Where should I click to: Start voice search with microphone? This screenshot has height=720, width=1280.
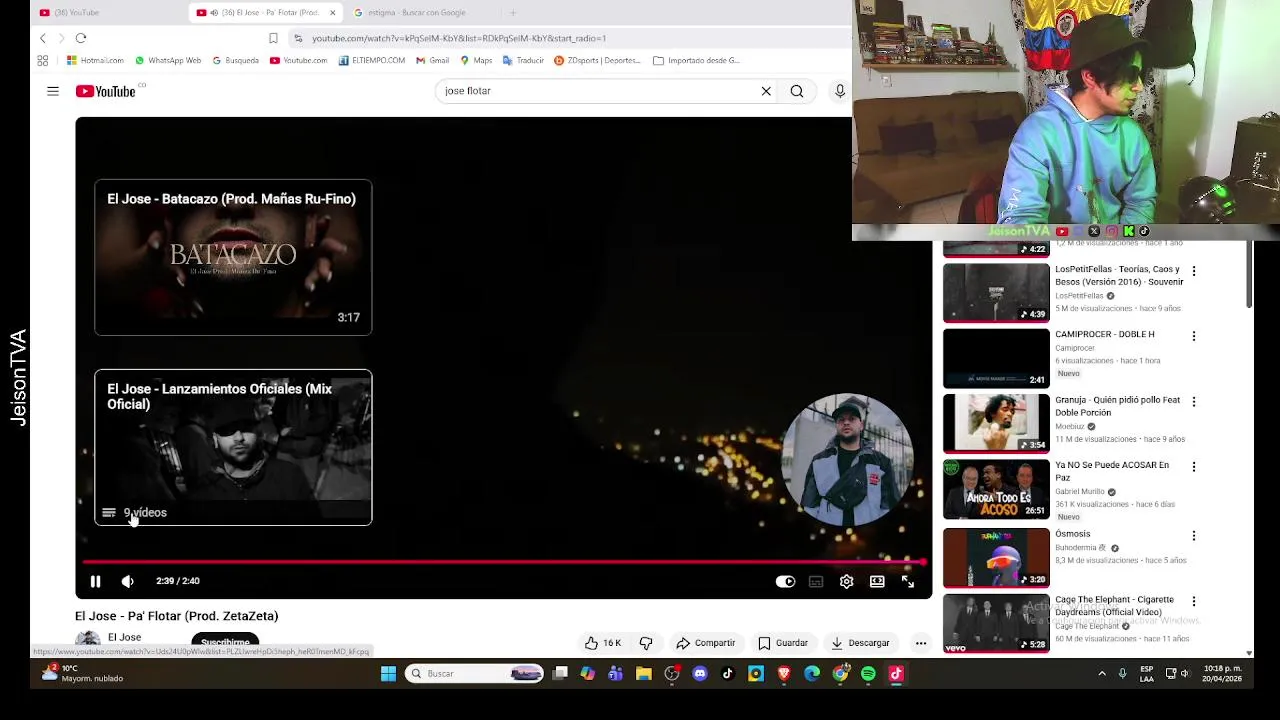point(839,91)
